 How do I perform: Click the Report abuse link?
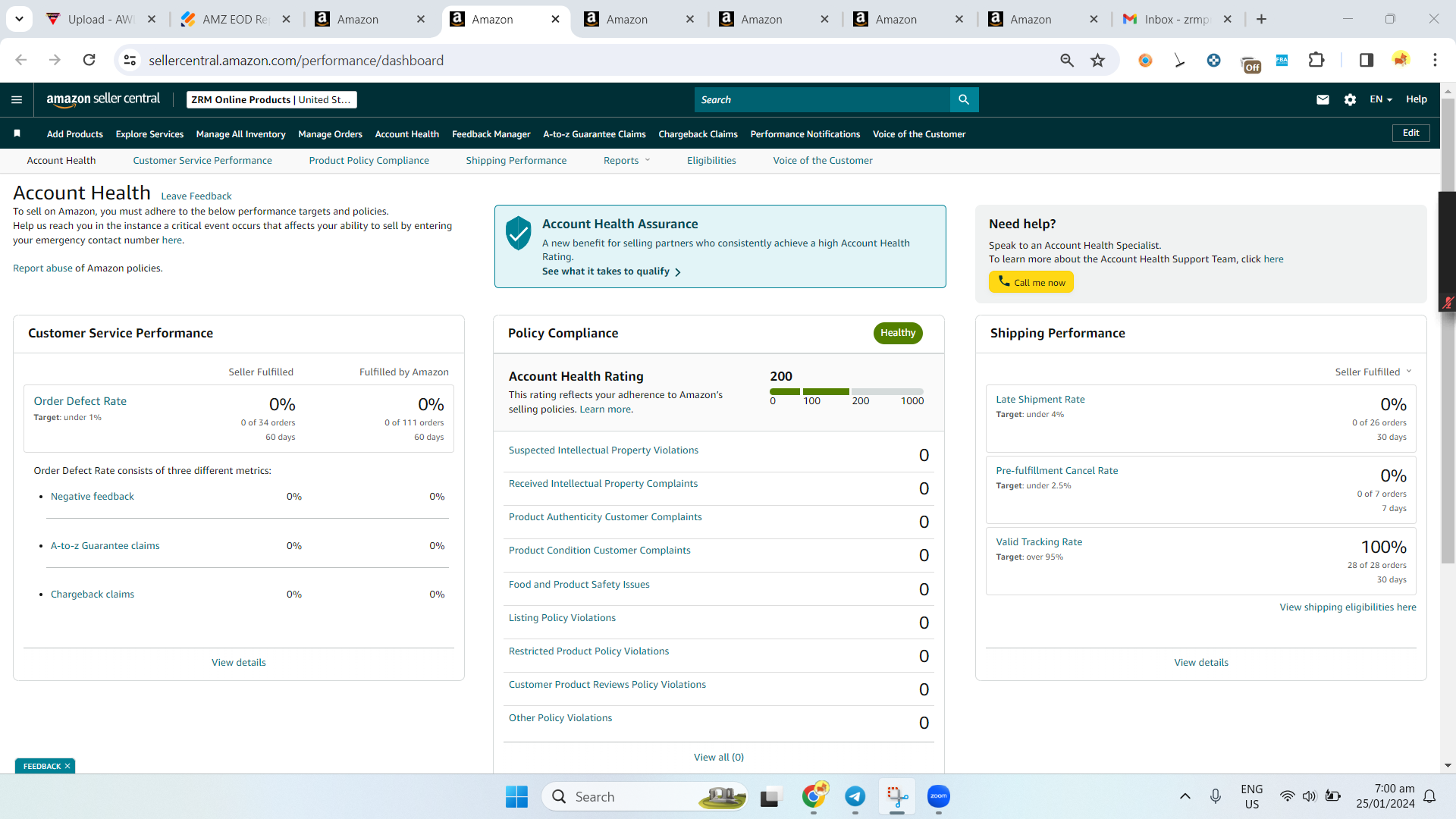(x=42, y=268)
